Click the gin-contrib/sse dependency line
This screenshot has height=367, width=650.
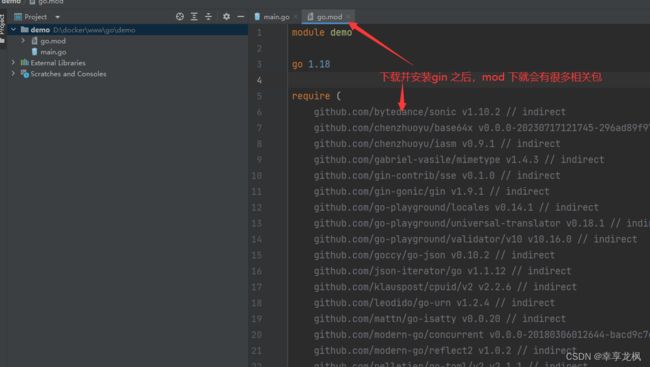click(x=437, y=176)
